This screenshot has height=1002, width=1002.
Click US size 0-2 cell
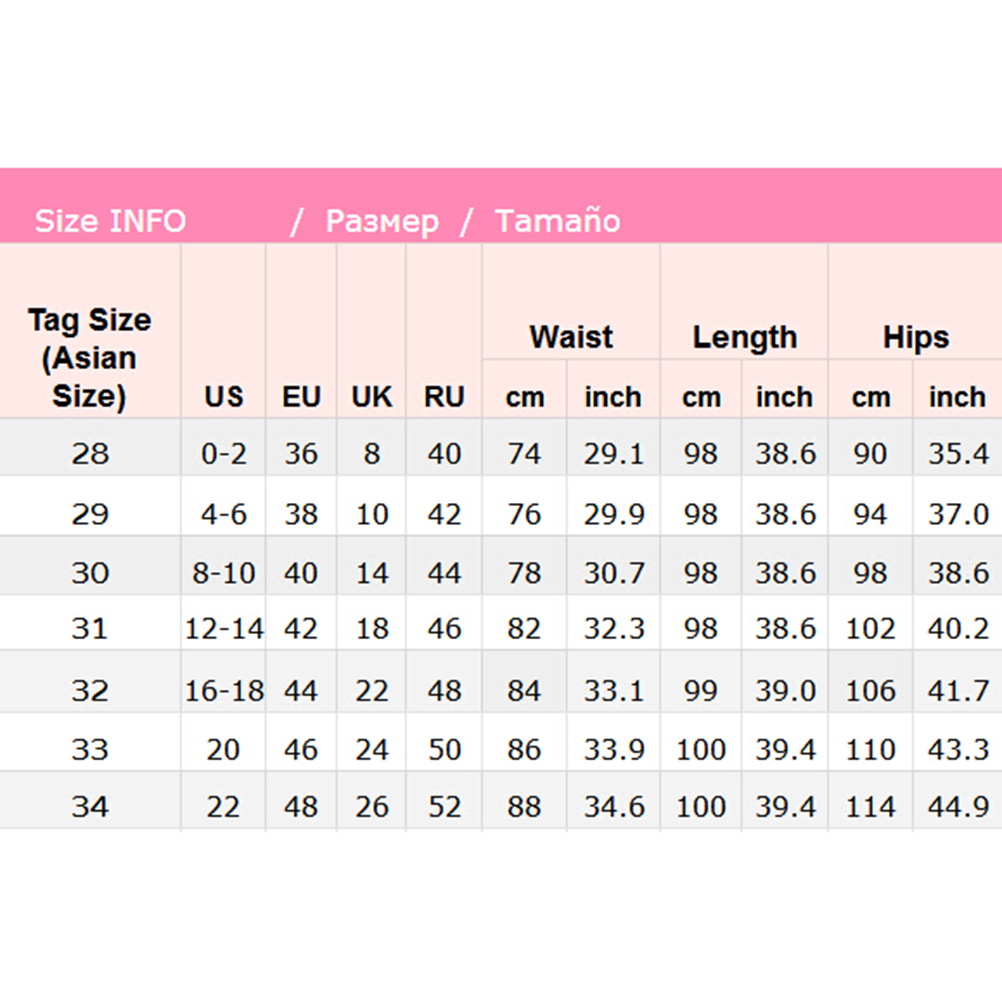[223, 454]
